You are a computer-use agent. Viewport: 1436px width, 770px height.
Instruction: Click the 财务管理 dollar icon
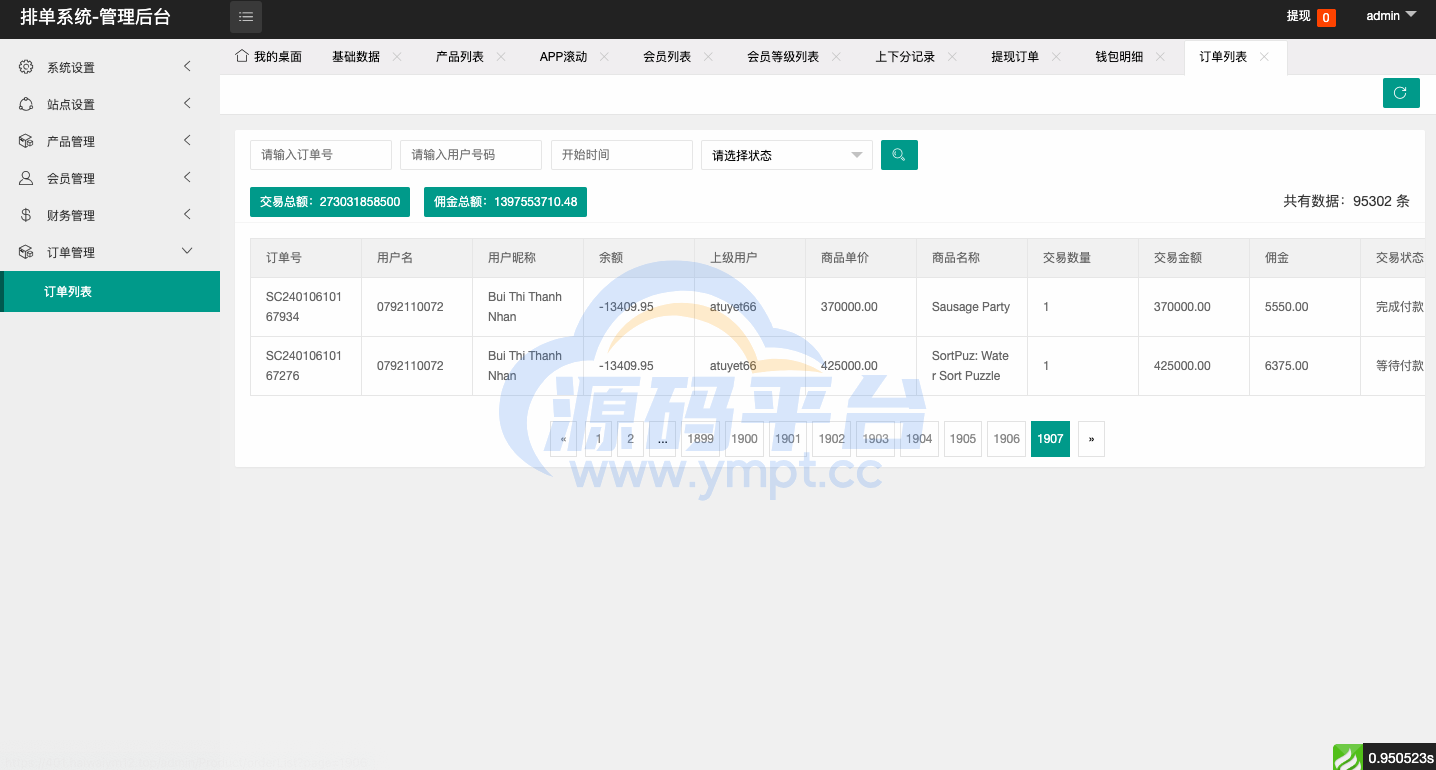pos(26,215)
